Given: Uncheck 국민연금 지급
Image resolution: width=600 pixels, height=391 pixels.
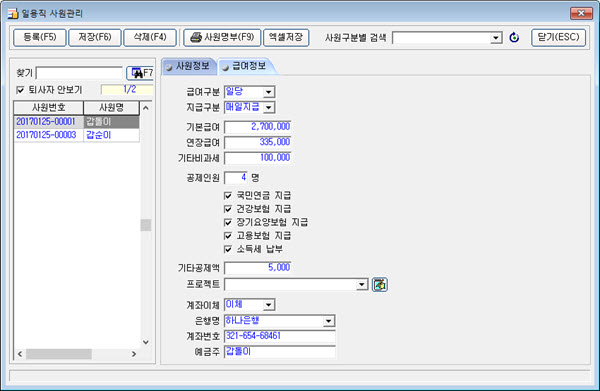Looking at the screenshot, I should [228, 196].
